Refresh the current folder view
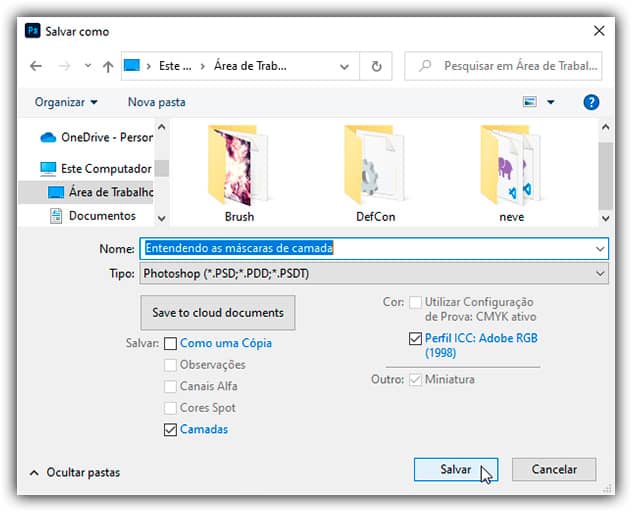This screenshot has height=512, width=632. pyautogui.click(x=376, y=67)
